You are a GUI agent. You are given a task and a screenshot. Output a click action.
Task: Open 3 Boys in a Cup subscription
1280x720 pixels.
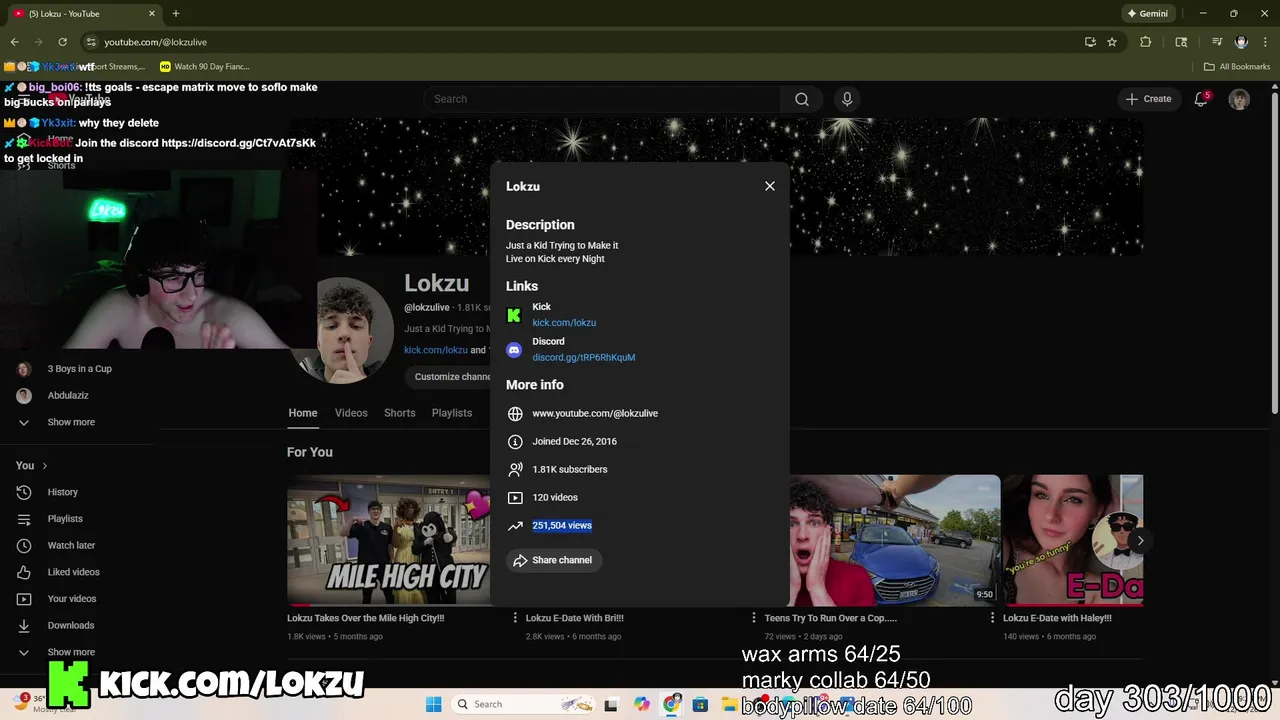pos(78,369)
